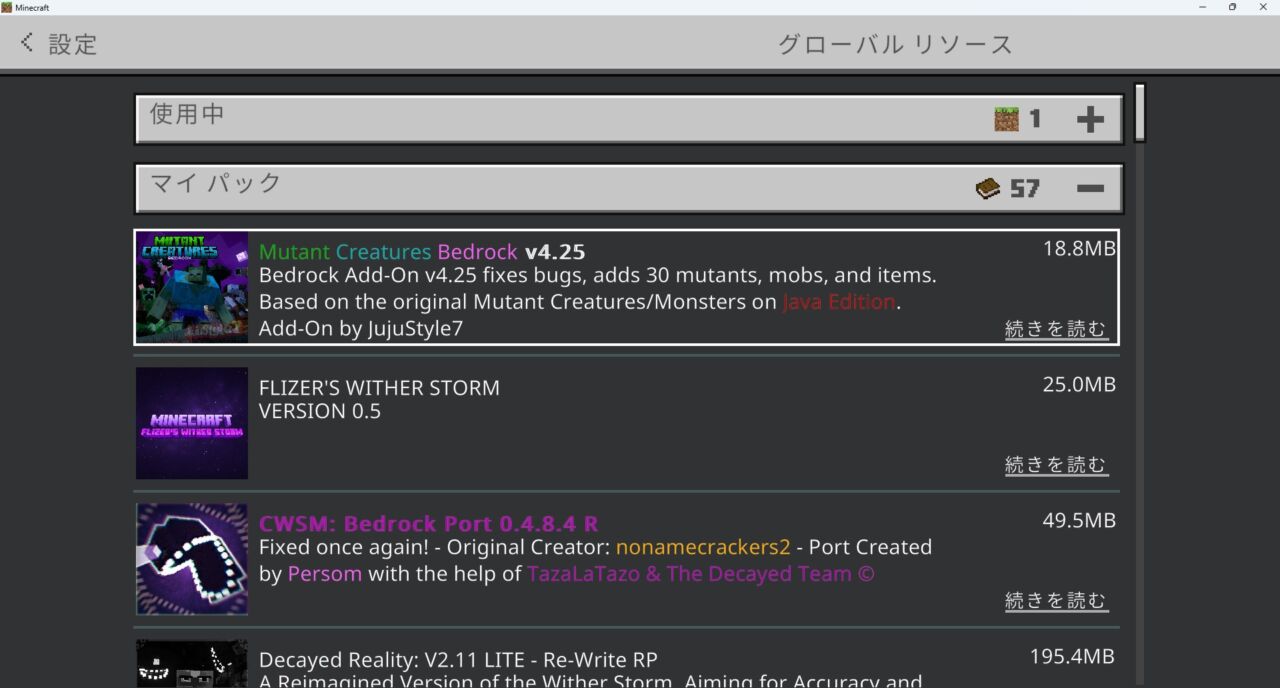
Task: Click the 195.4MB size label
Action: 1072,656
